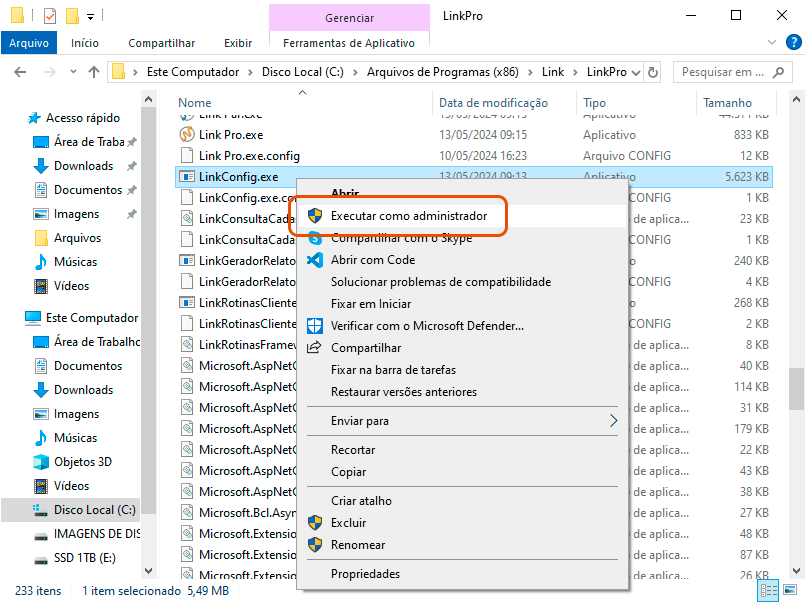The image size is (806, 603).
Task: Select the Link Pro.exe file
Action: pos(231,134)
